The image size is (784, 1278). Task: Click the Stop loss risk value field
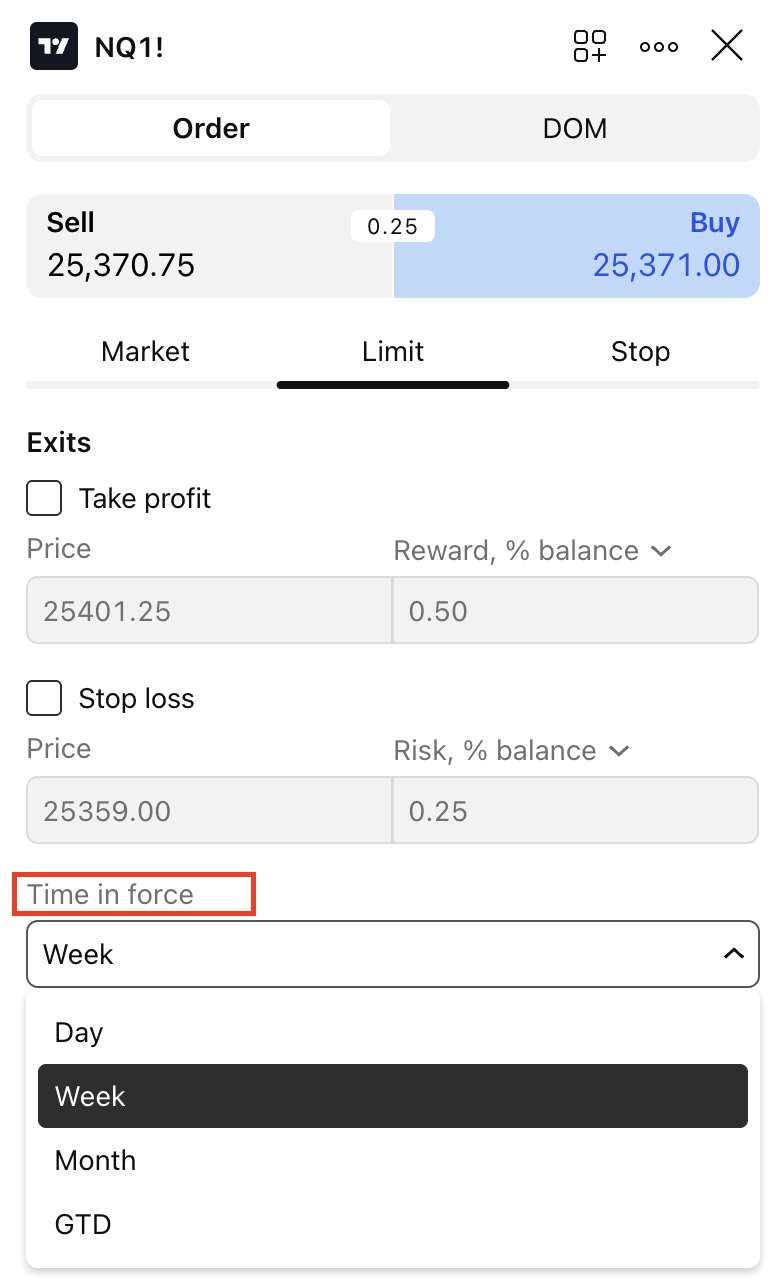click(x=576, y=811)
